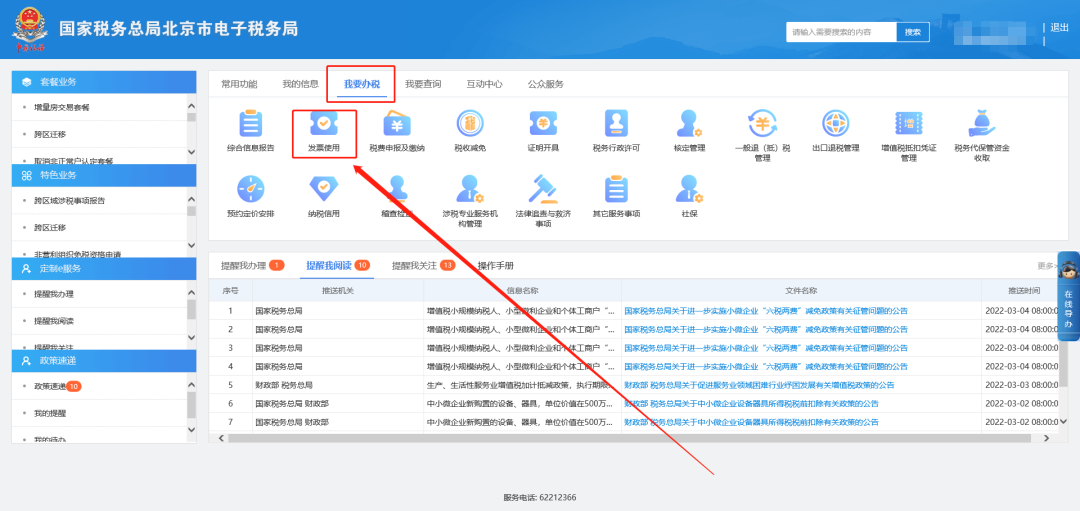Select 增量房交易套餐 in sidebar
The height and width of the screenshot is (511, 1080).
[62, 107]
